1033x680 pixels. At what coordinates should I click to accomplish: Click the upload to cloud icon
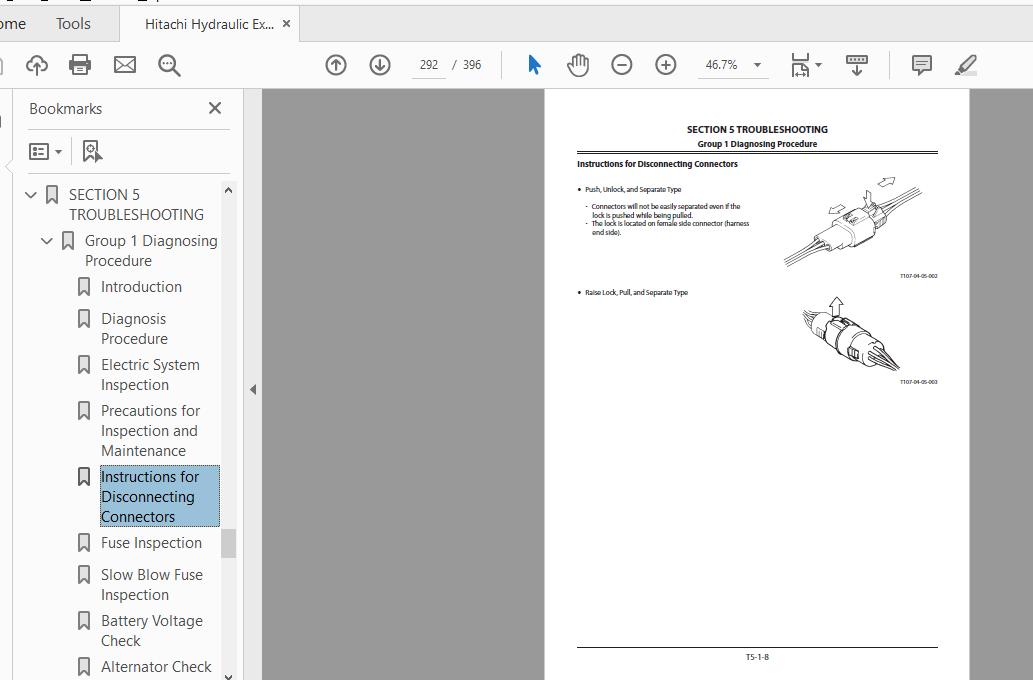point(37,65)
